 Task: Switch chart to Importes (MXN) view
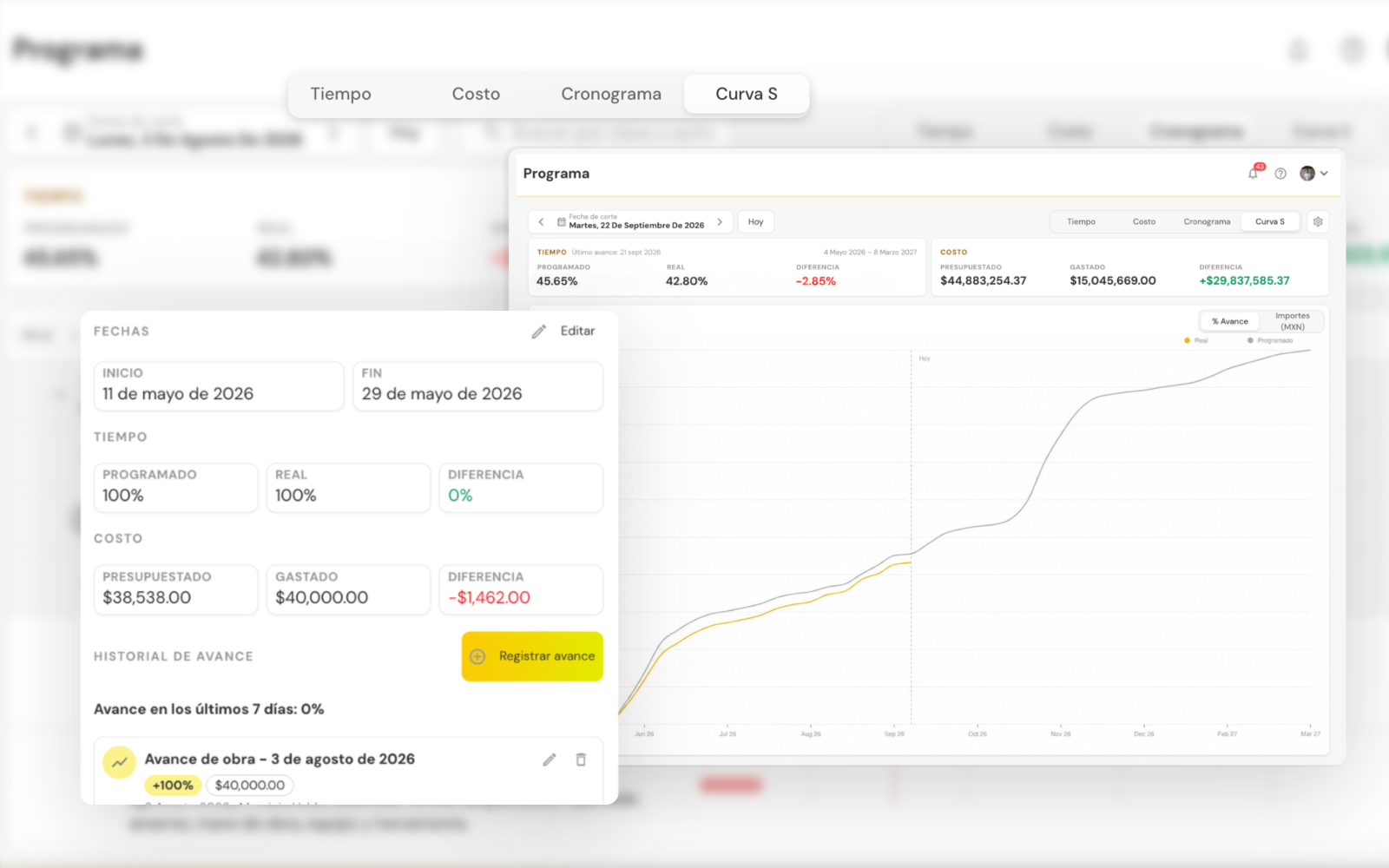click(1293, 321)
